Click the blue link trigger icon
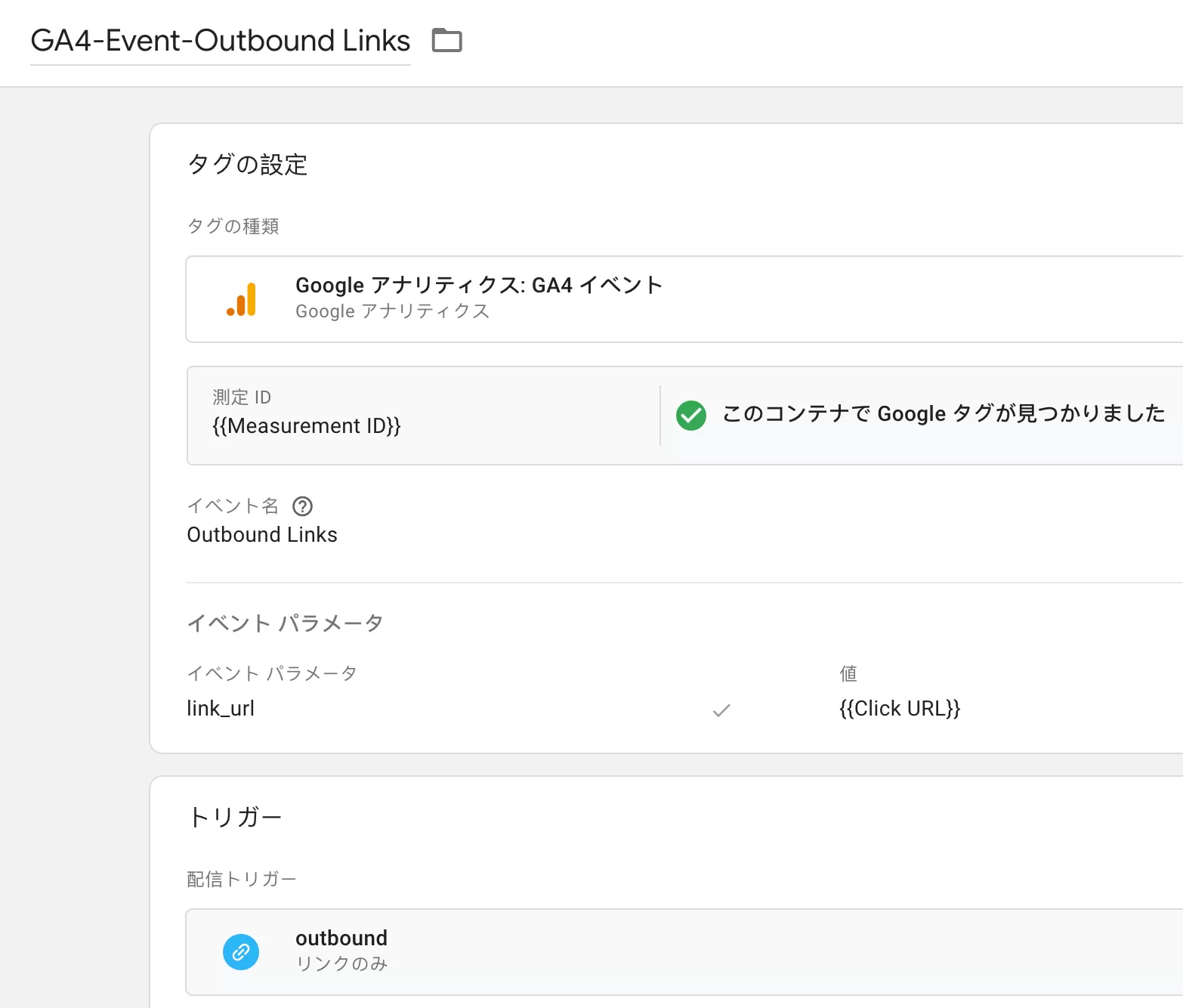Viewport: 1183px width, 1008px height. 241,952
